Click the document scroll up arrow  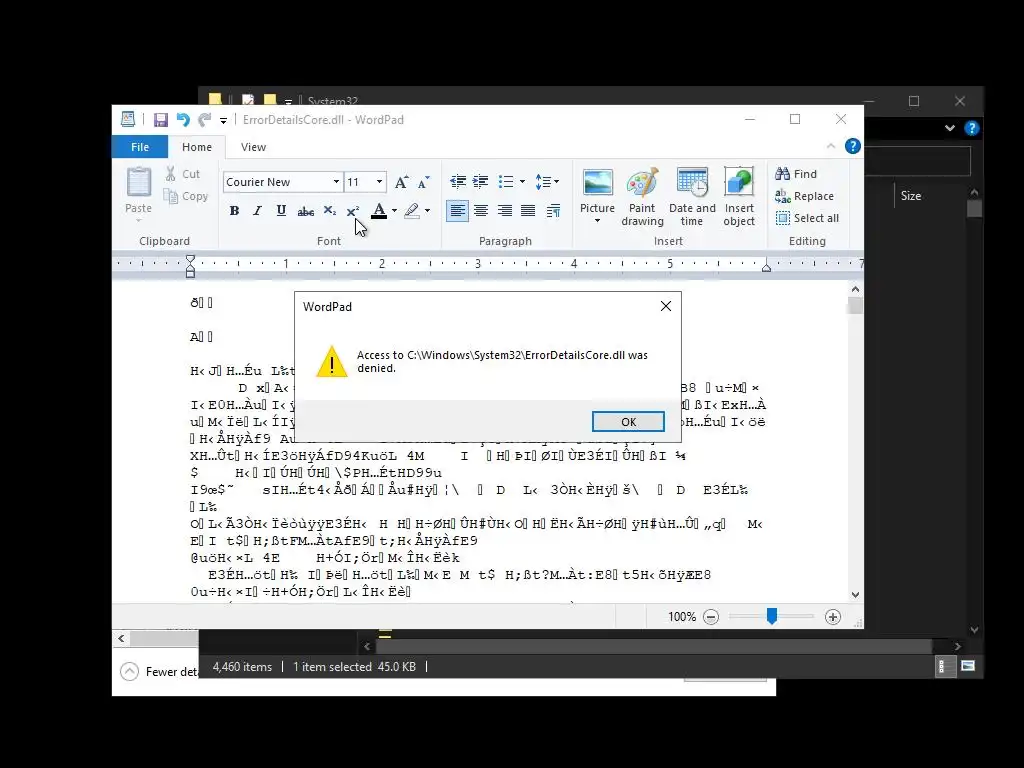[856, 289]
